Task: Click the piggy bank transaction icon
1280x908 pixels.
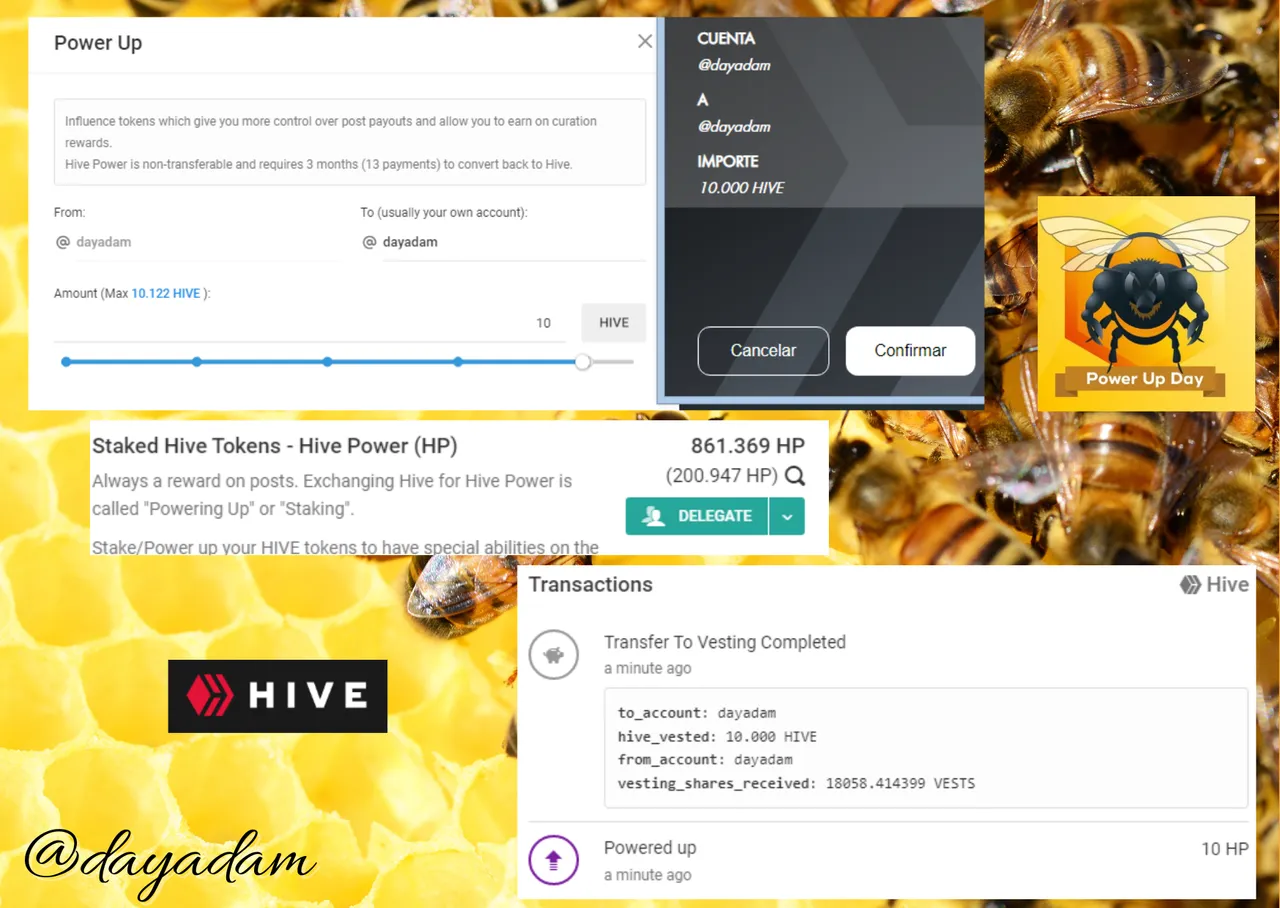Action: pos(553,655)
